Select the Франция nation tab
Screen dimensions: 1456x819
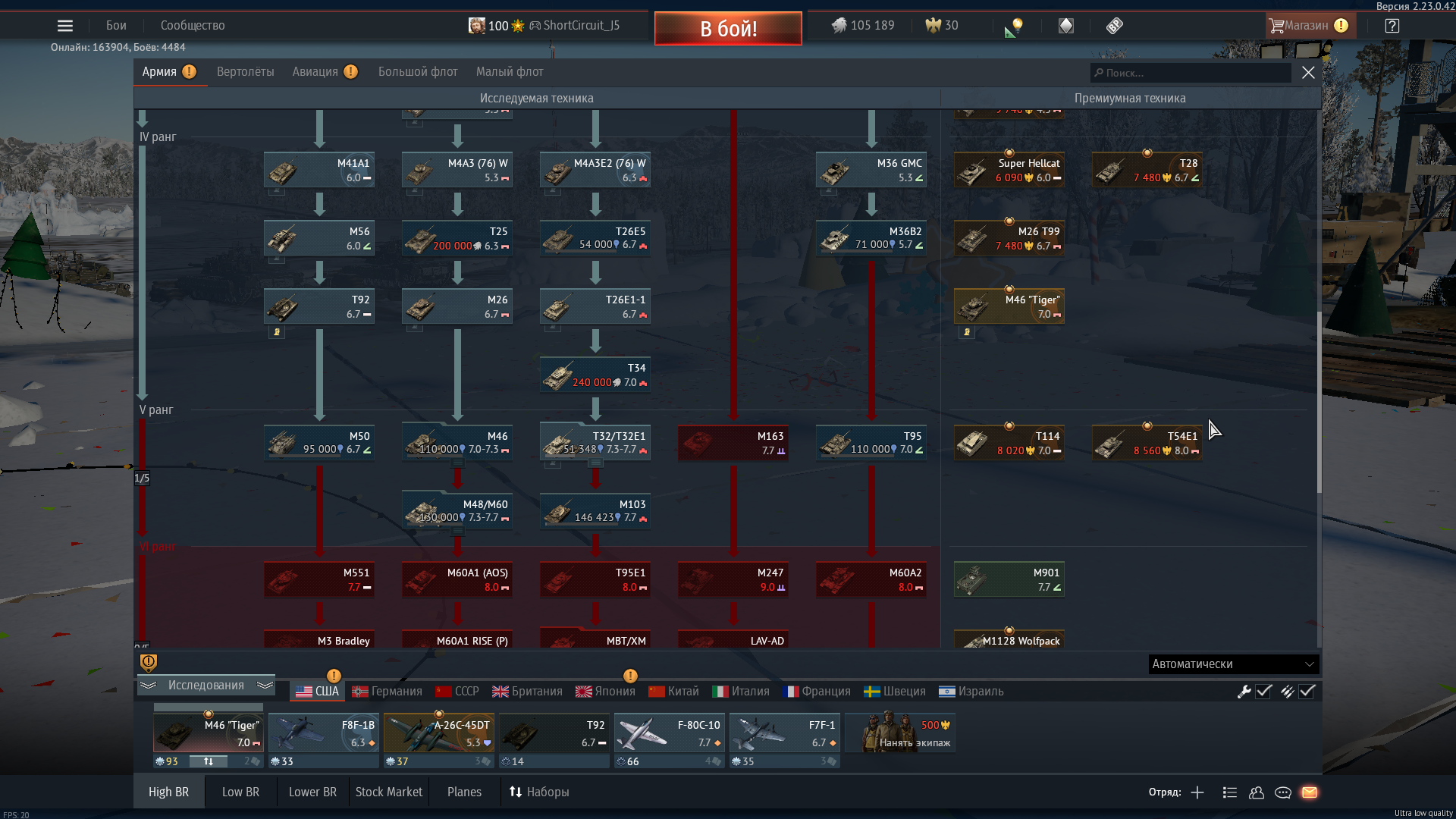coord(817,692)
